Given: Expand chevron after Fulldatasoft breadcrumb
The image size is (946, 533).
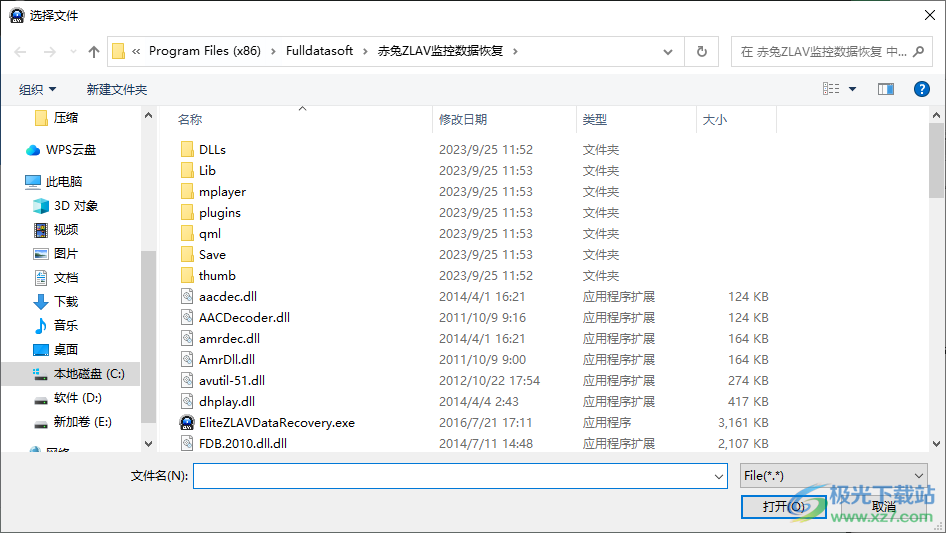Looking at the screenshot, I should click(x=365, y=51).
